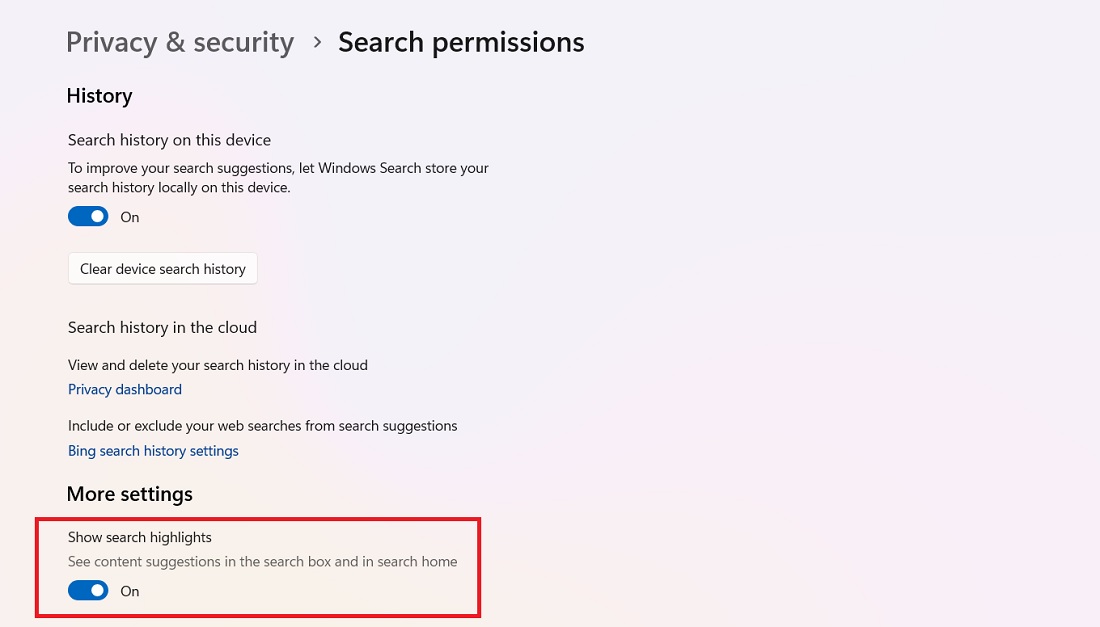Click Search history in the cloud label
This screenshot has height=627, width=1100.
coord(162,327)
